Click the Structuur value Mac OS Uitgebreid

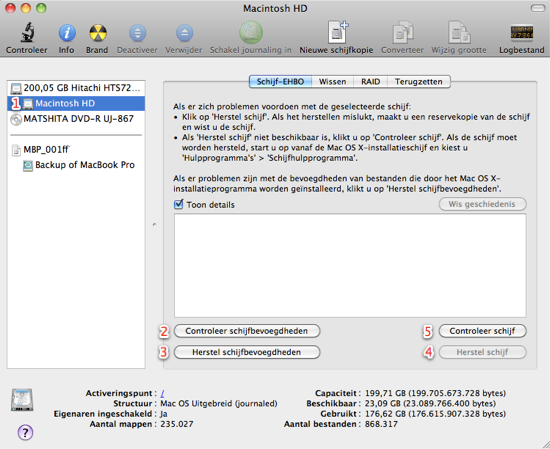point(219,403)
